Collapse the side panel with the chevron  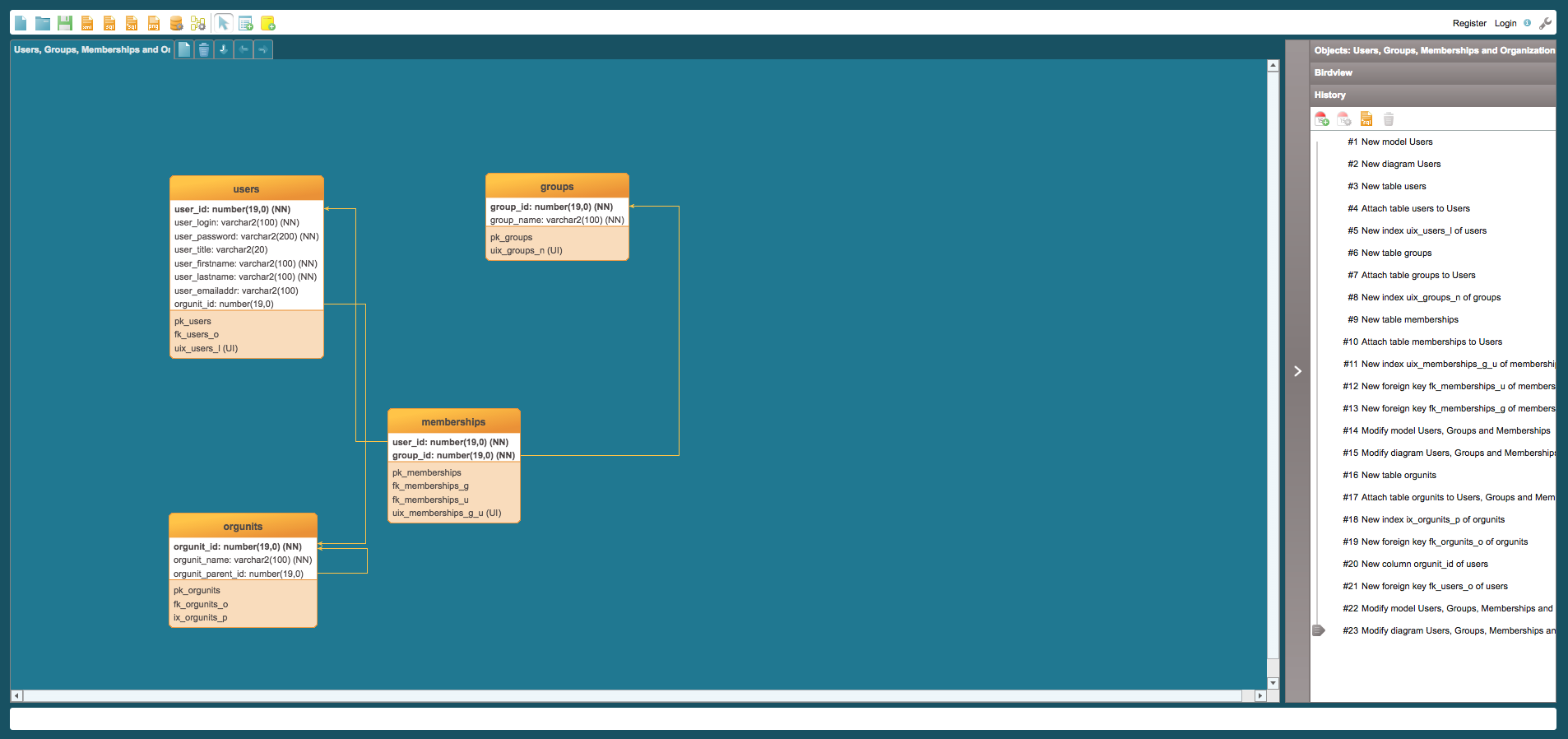click(1297, 371)
